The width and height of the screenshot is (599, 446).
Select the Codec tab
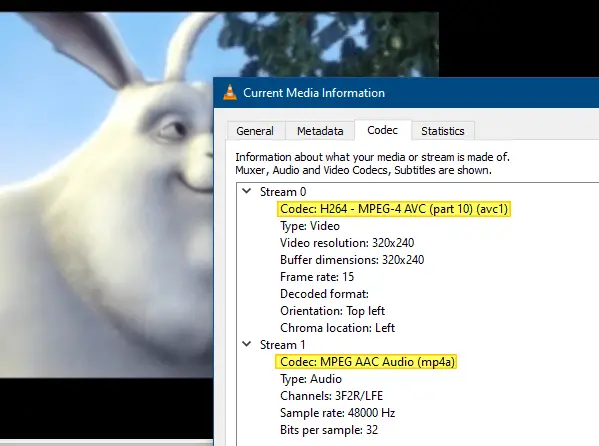click(382, 130)
